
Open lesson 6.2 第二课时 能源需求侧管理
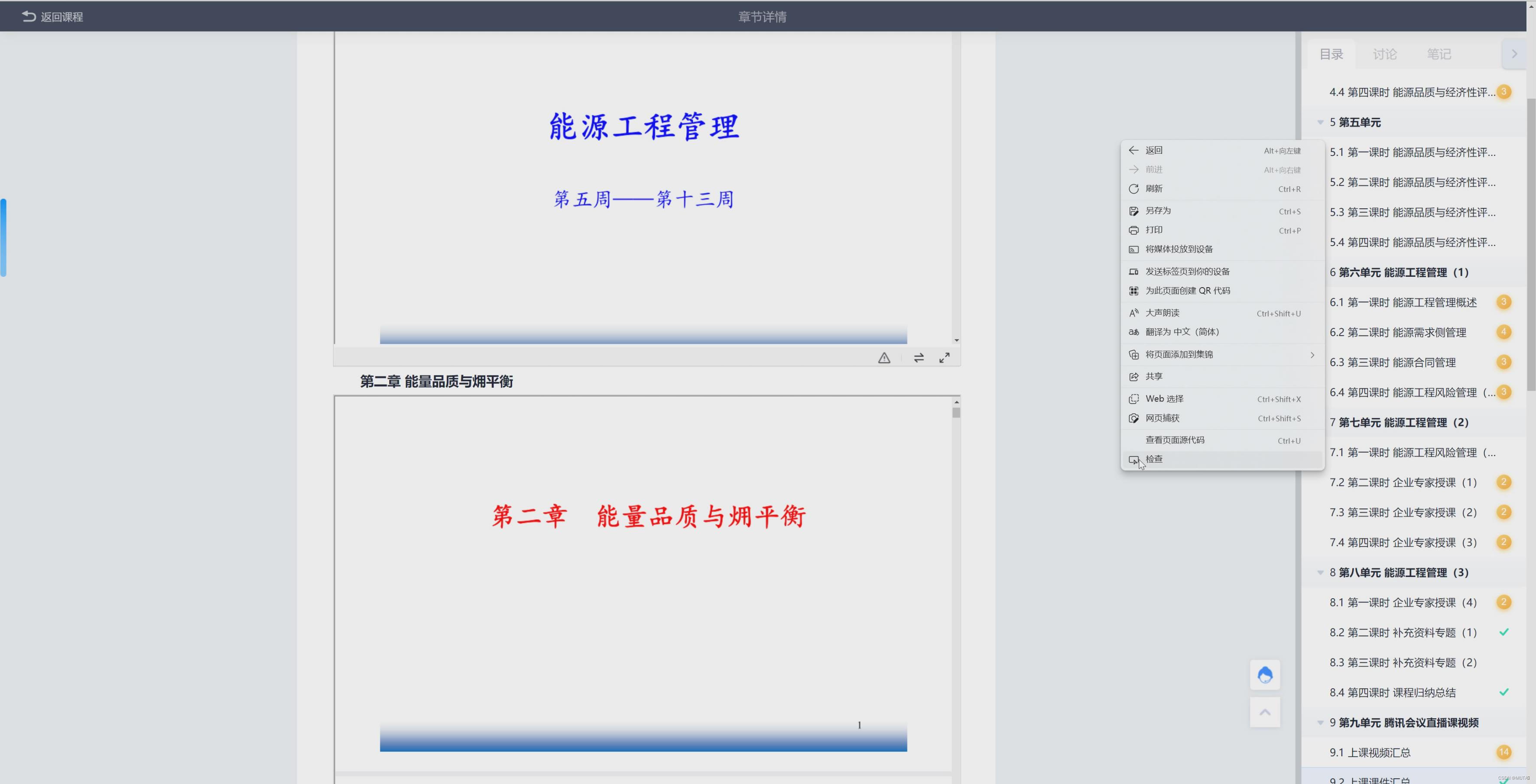1397,332
